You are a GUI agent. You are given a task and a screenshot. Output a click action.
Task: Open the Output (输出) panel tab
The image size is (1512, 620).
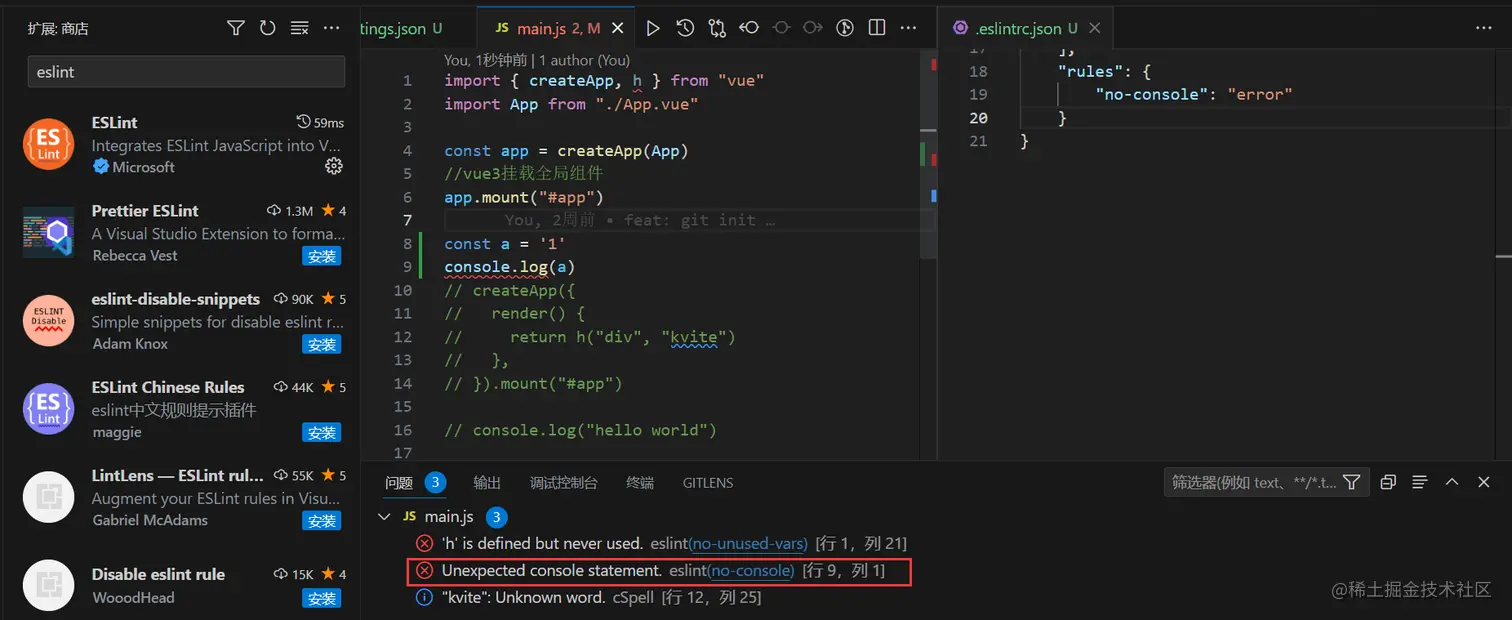coord(487,482)
